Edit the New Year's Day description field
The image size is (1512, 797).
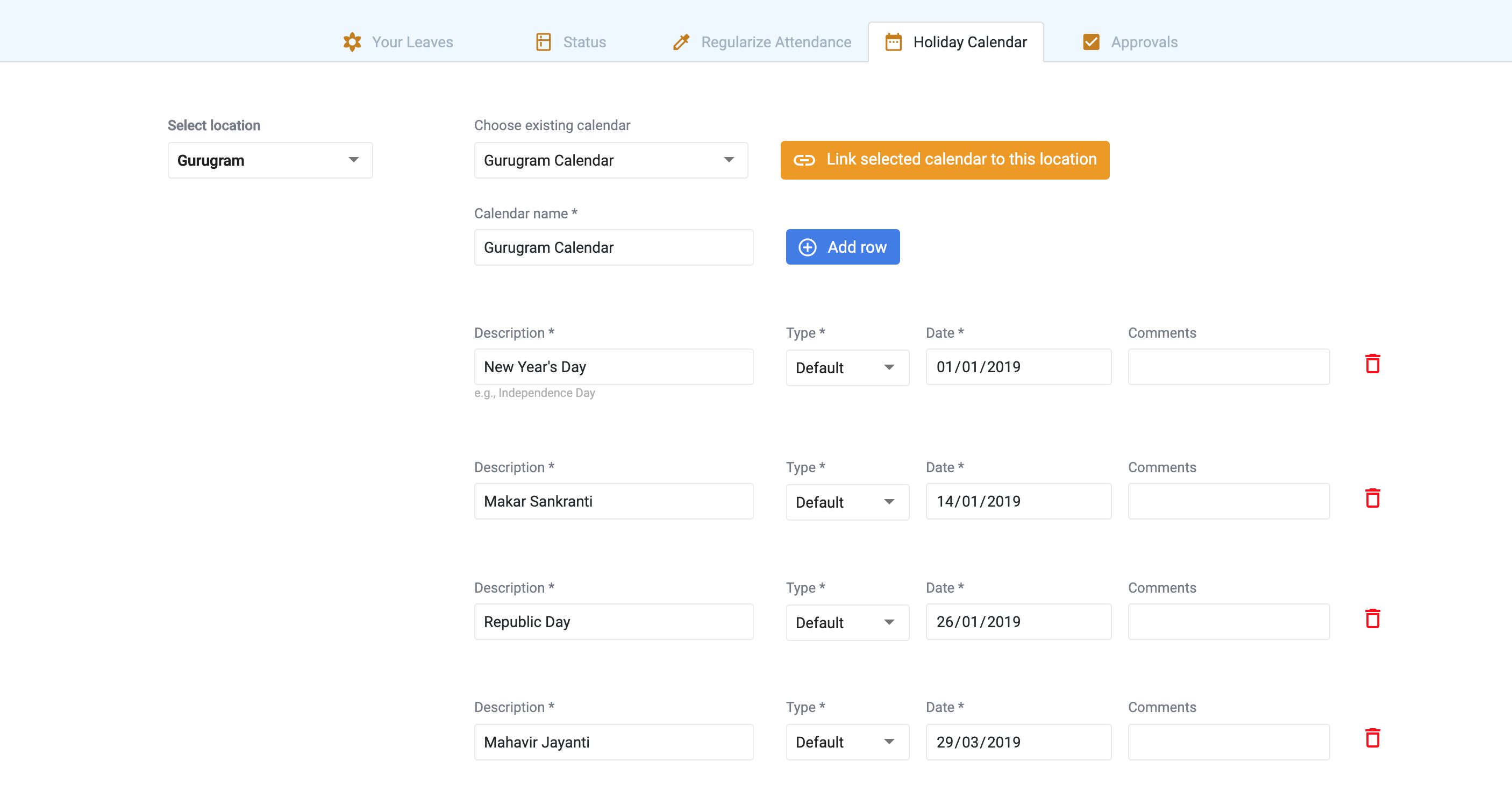coord(614,367)
